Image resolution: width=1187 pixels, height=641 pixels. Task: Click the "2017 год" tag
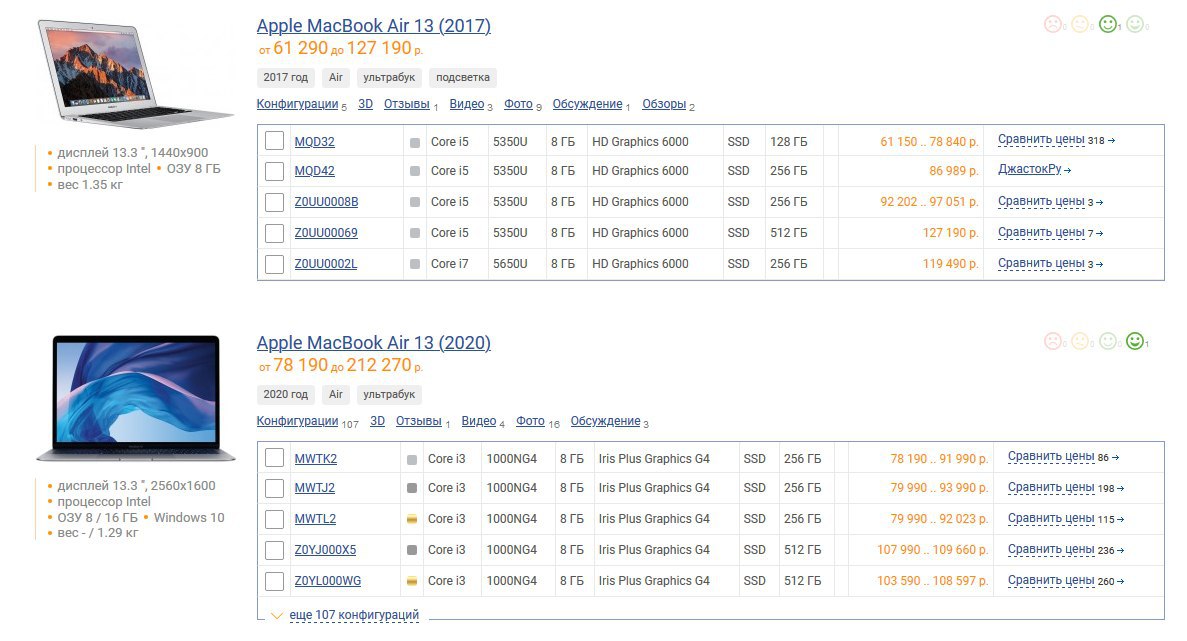[285, 77]
